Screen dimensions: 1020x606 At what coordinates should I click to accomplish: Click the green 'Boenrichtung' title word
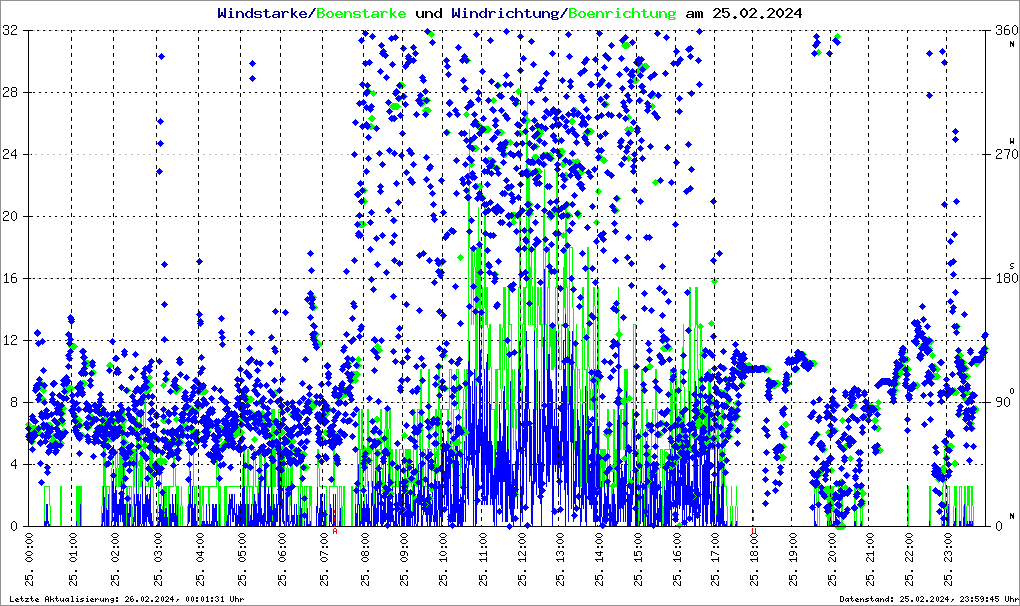(x=622, y=14)
